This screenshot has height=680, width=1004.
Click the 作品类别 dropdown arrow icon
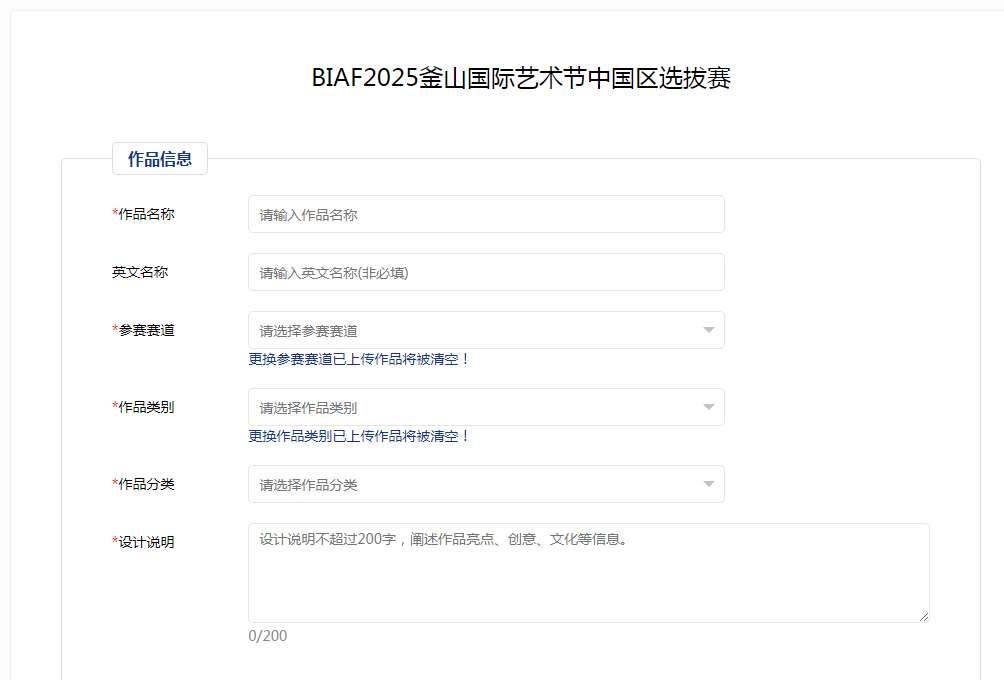(708, 407)
